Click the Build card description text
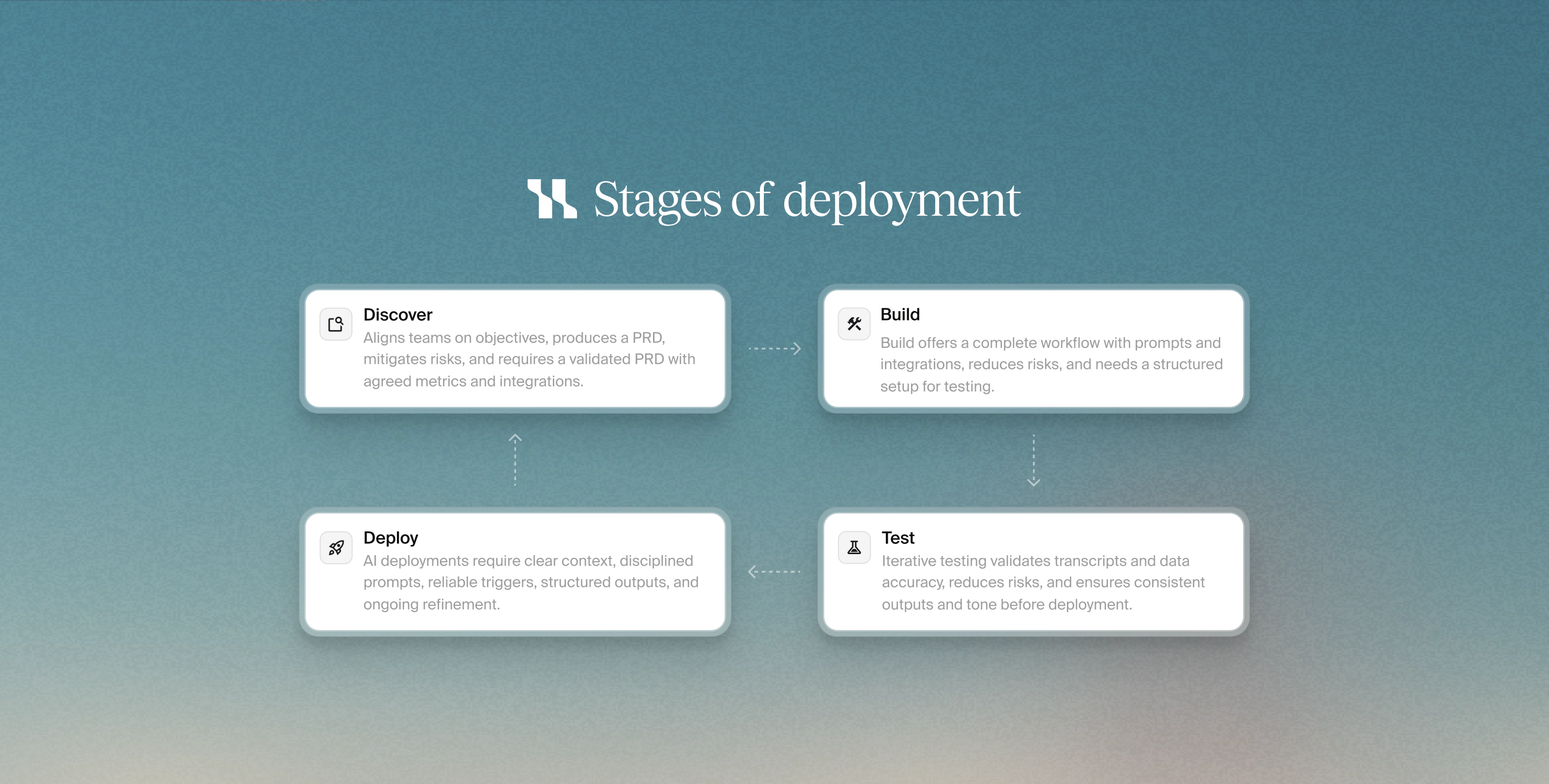This screenshot has height=784, width=1549. [x=1051, y=364]
